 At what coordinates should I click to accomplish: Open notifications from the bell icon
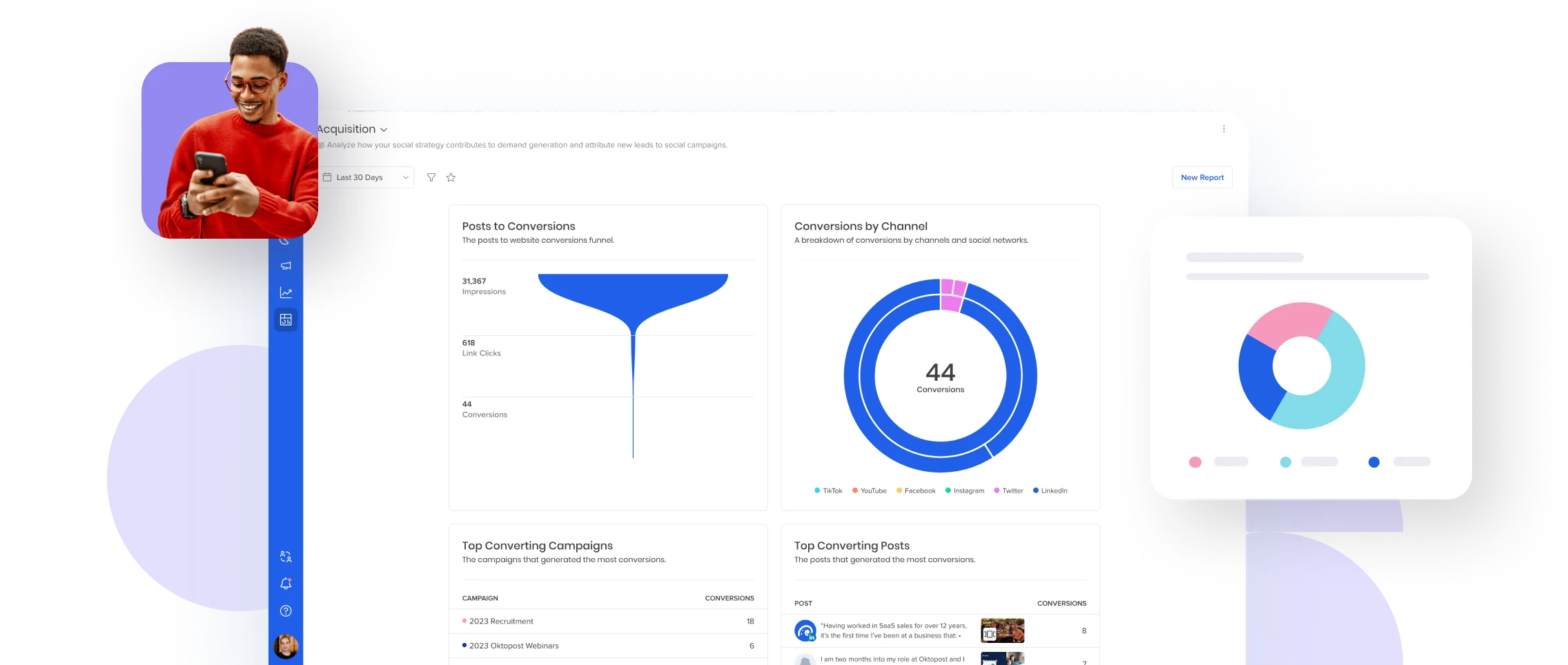pyautogui.click(x=287, y=584)
